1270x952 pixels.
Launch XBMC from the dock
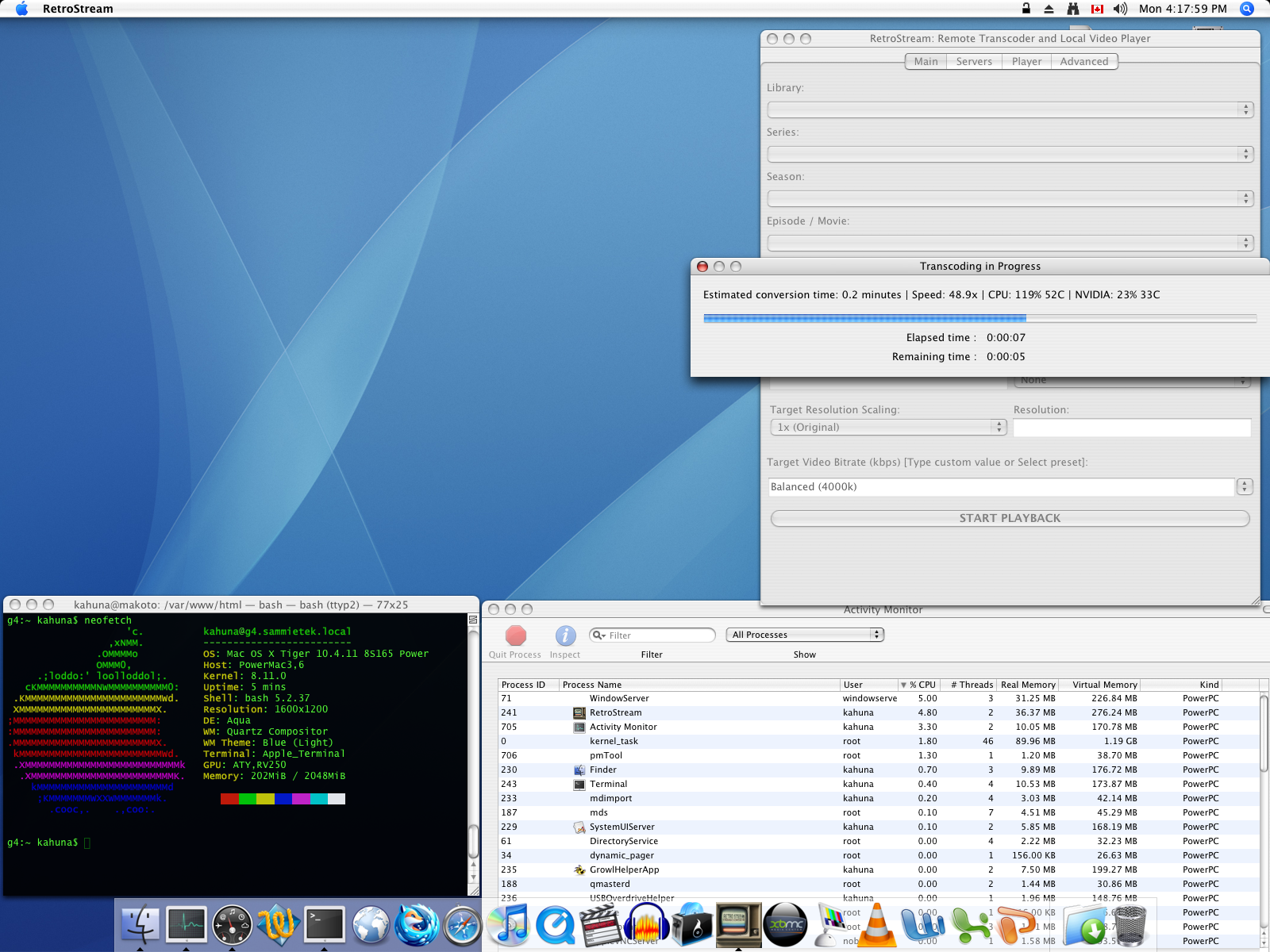pyautogui.click(x=786, y=925)
